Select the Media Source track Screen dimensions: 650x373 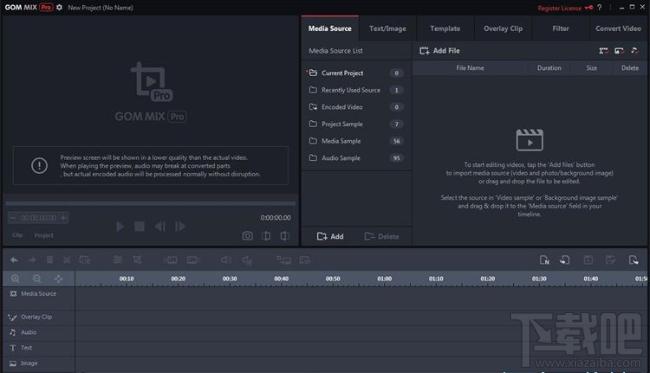(x=38, y=293)
